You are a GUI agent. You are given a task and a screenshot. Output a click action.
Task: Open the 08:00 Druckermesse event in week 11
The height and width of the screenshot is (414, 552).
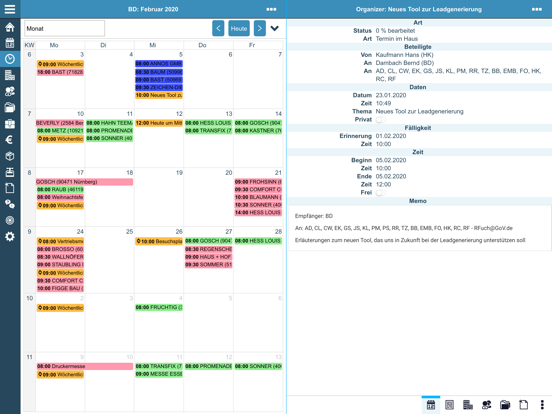click(84, 366)
